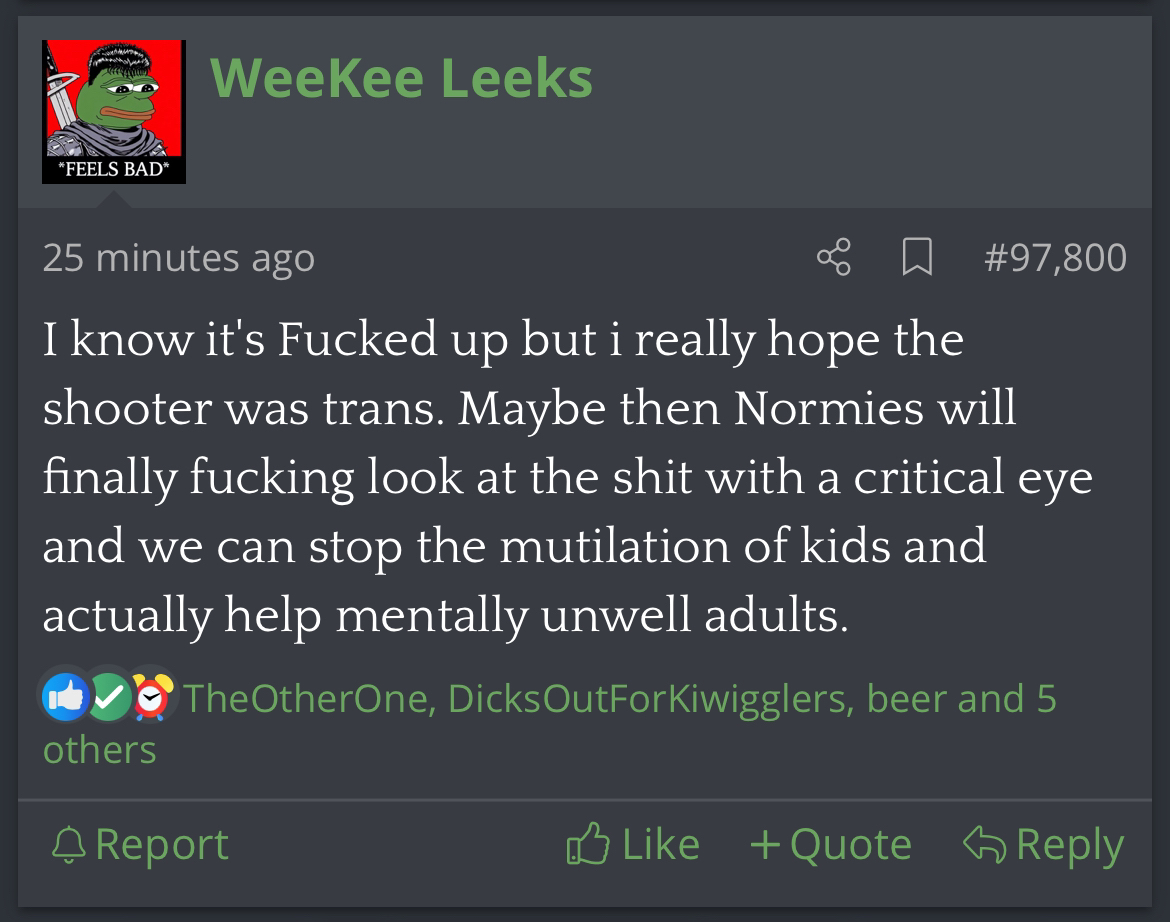Click the 25 minutes ago timestamp

click(x=178, y=258)
